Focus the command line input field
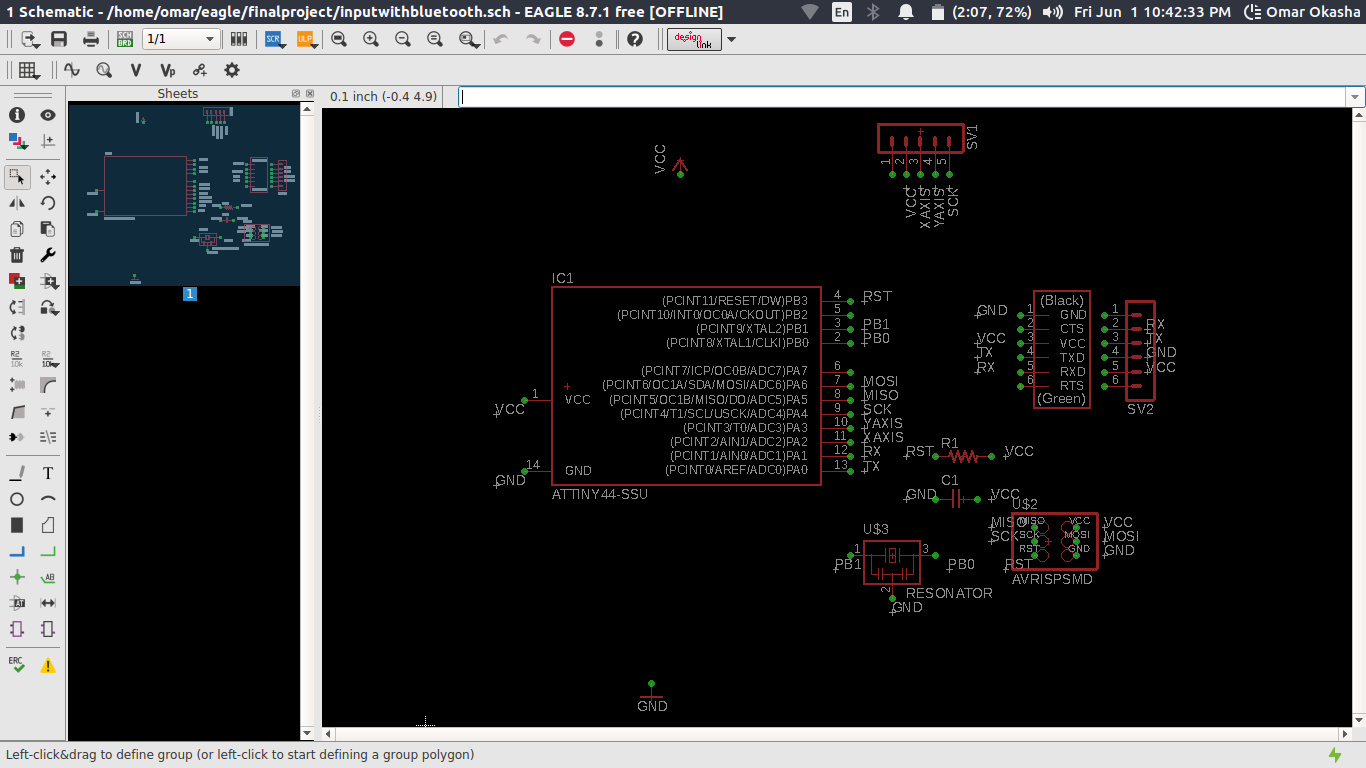Image resolution: width=1366 pixels, height=768 pixels. tap(903, 97)
